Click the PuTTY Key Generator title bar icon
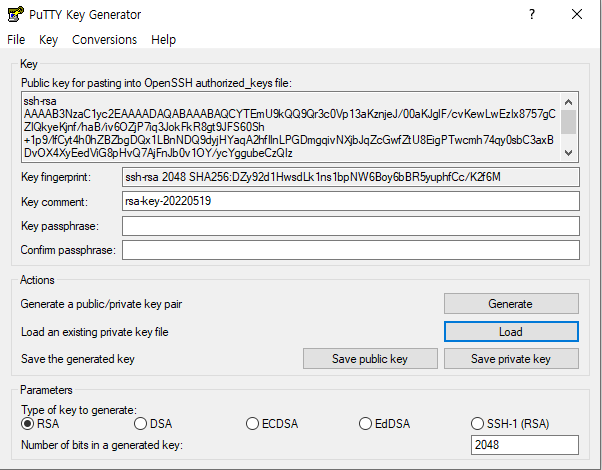The height and width of the screenshot is (470, 602). [15, 15]
